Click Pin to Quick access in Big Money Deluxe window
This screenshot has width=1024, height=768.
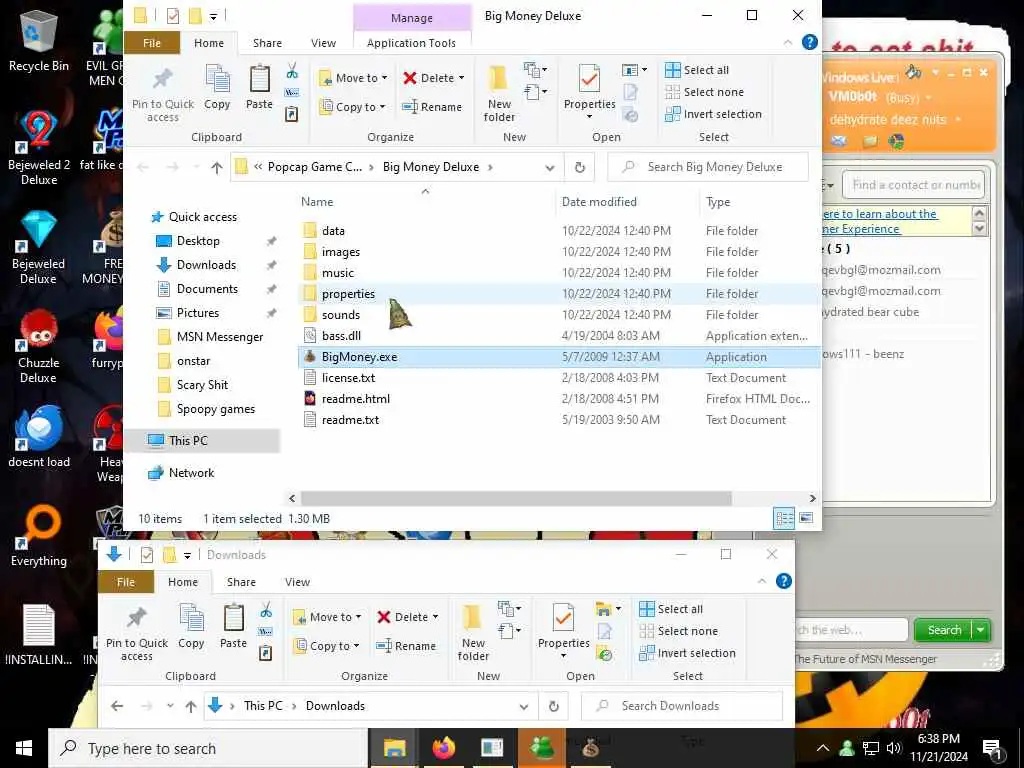coord(163,95)
